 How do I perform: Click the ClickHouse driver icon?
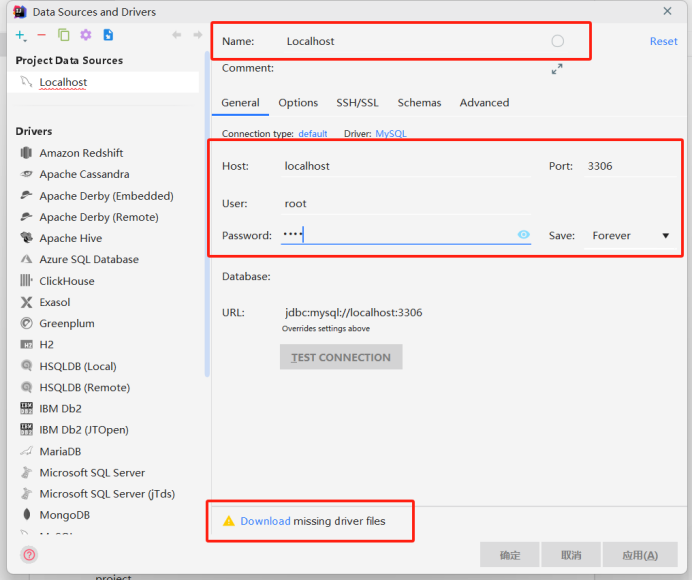pos(26,281)
